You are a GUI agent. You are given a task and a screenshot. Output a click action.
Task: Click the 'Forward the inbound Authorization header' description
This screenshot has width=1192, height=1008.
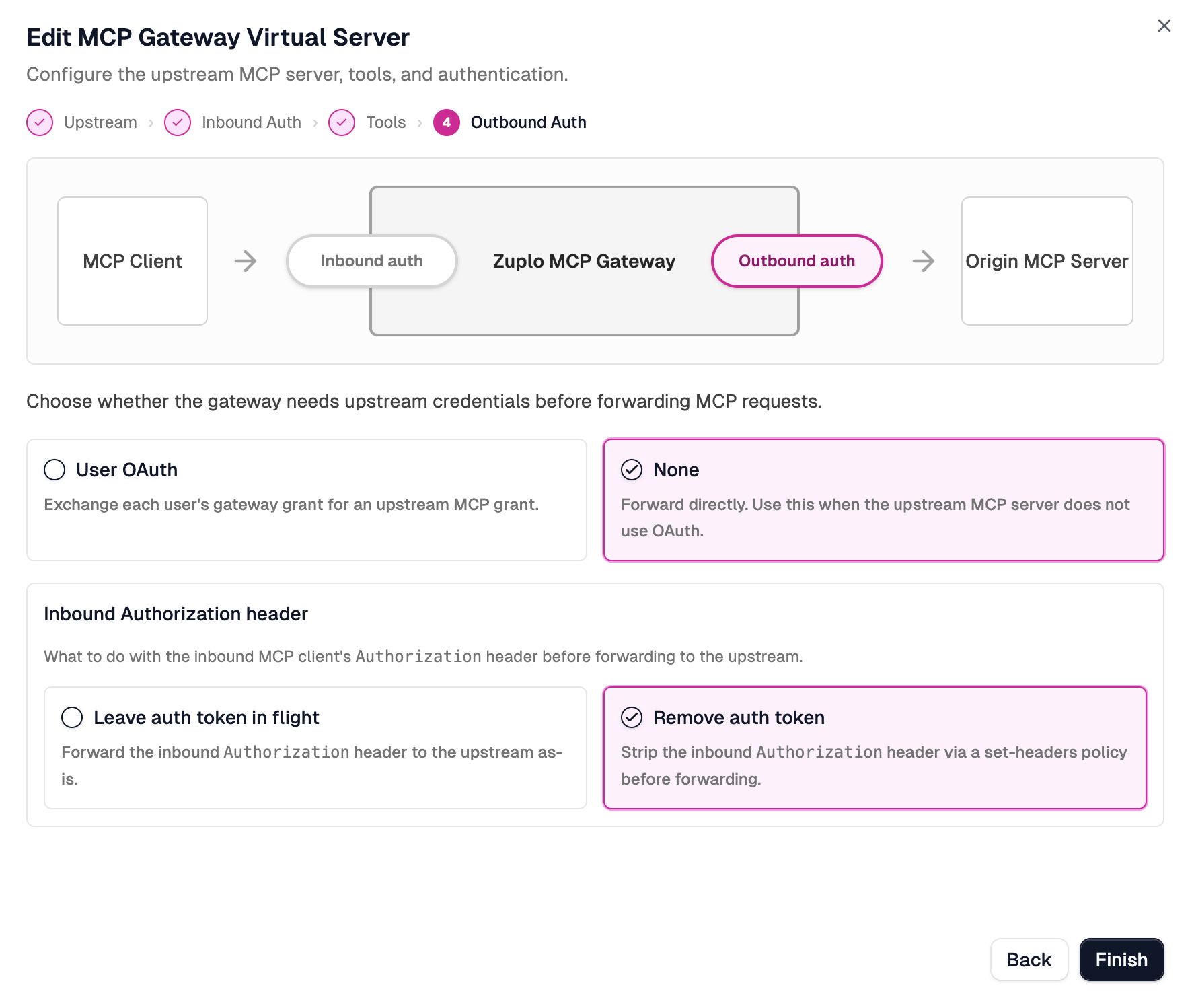(312, 765)
